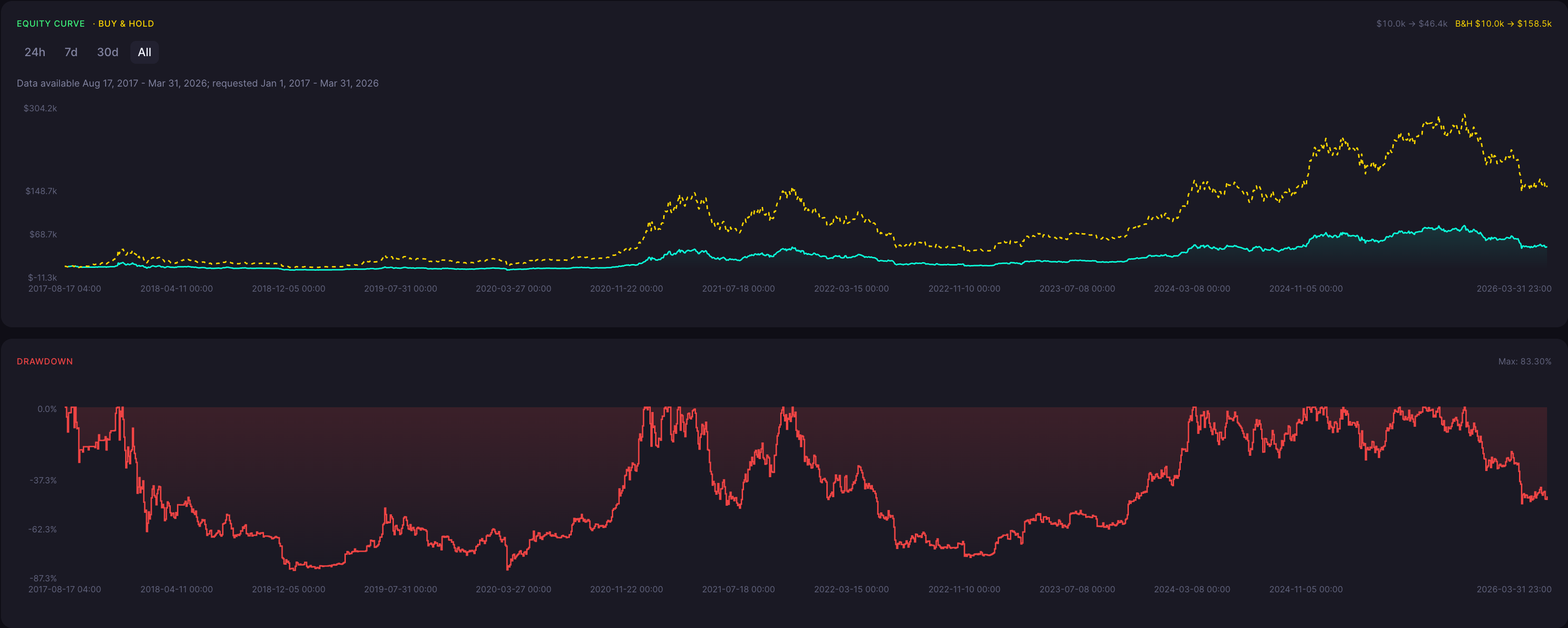1568x628 pixels.
Task: Click equity chart date 2026-03-31 23:00
Action: [1514, 288]
